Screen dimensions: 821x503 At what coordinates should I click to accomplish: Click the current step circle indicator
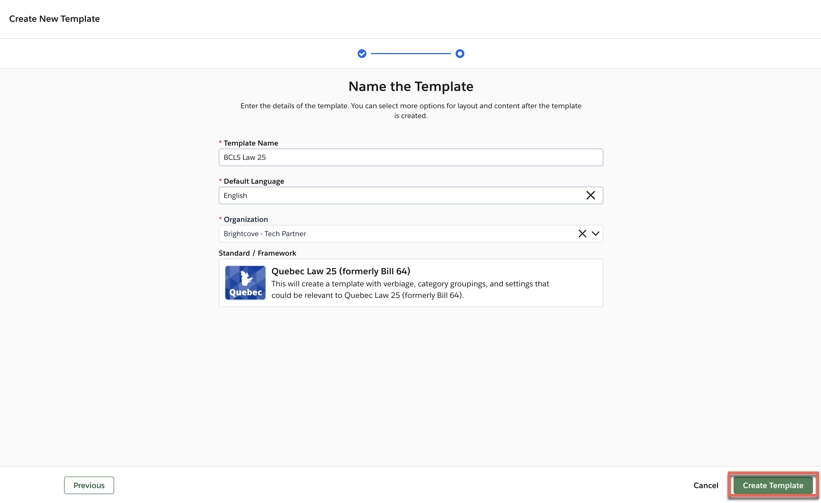tap(460, 54)
